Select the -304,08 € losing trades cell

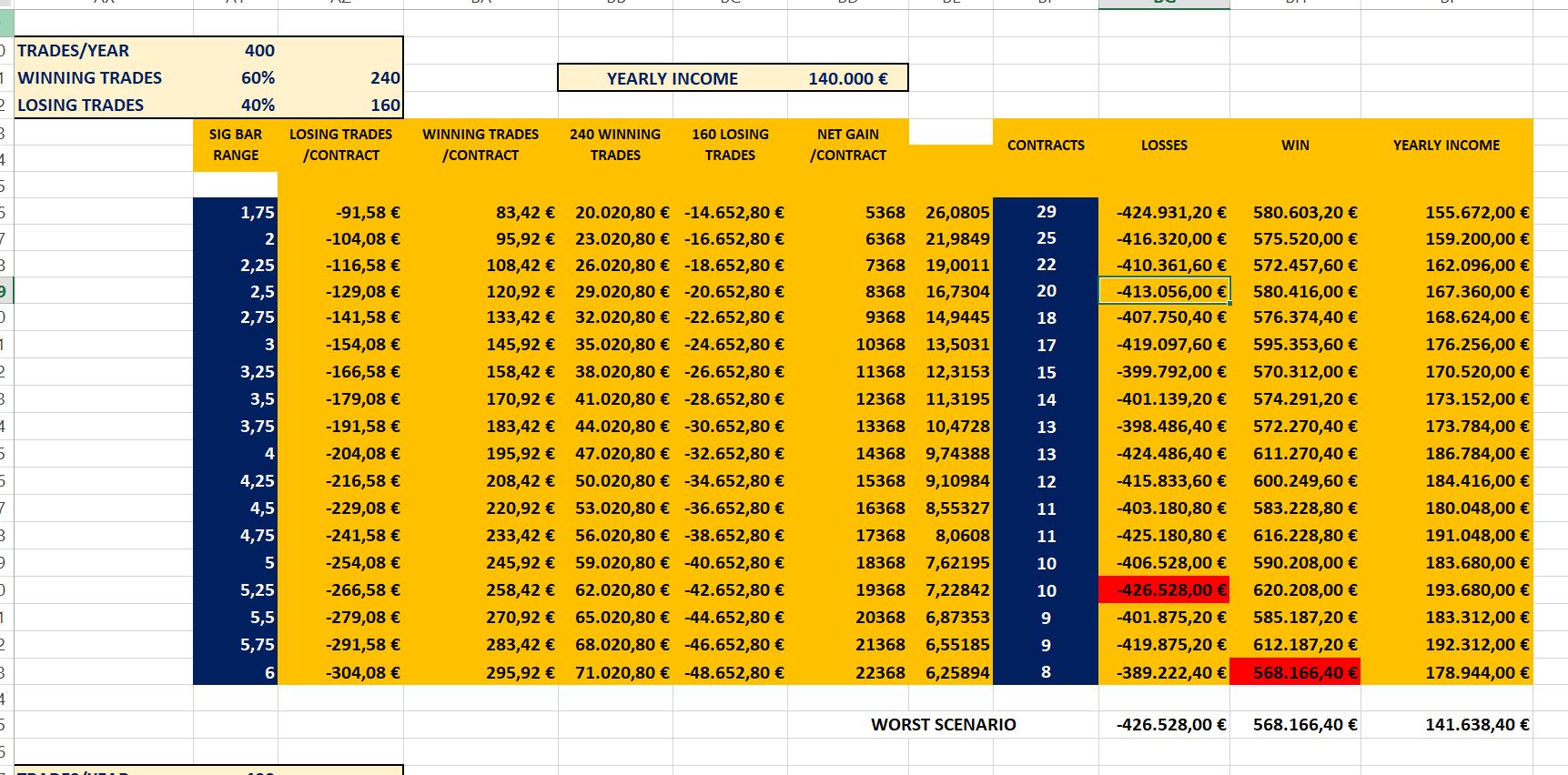341,673
